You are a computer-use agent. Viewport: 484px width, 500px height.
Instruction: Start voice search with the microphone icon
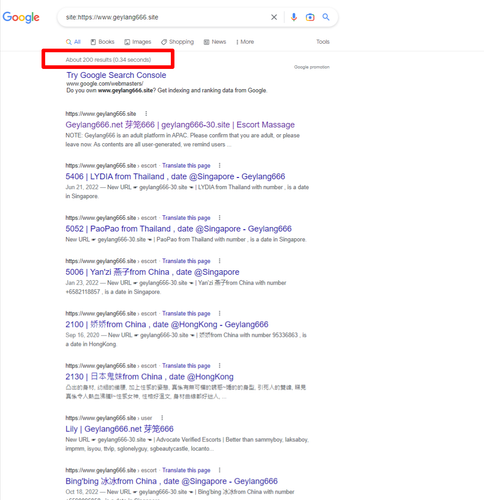coord(294,17)
